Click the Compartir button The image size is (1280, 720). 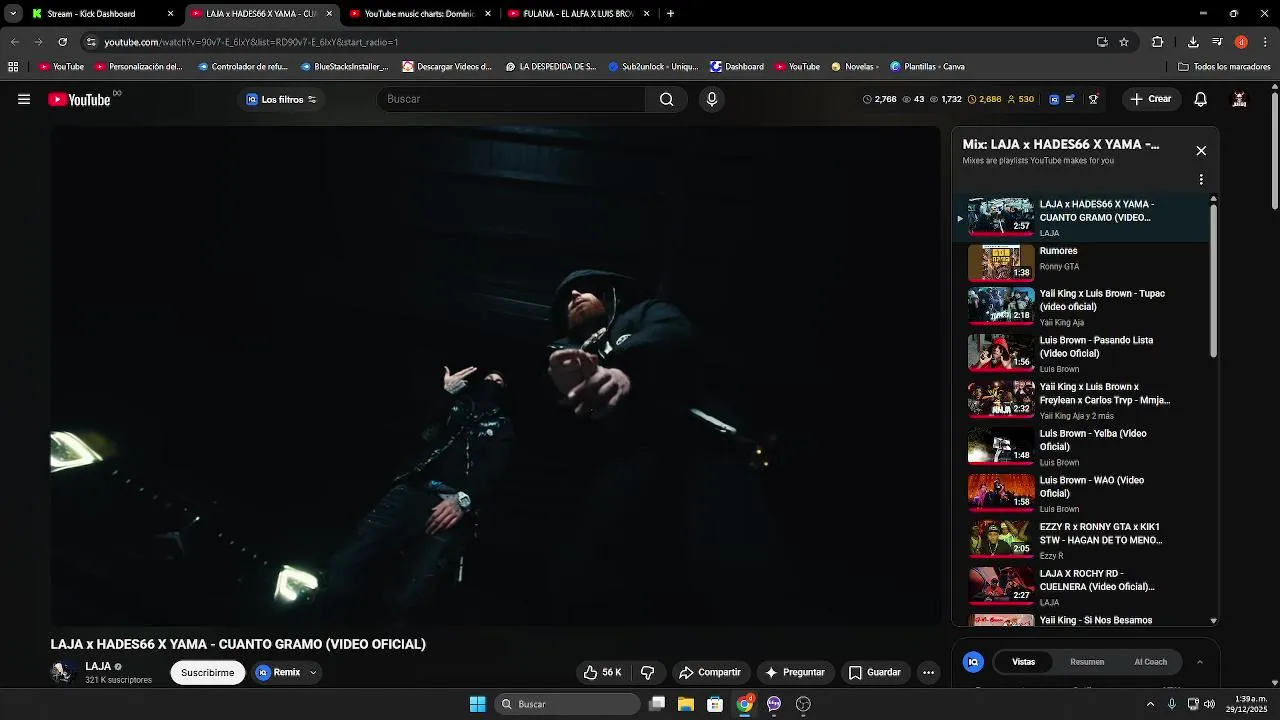(710, 673)
